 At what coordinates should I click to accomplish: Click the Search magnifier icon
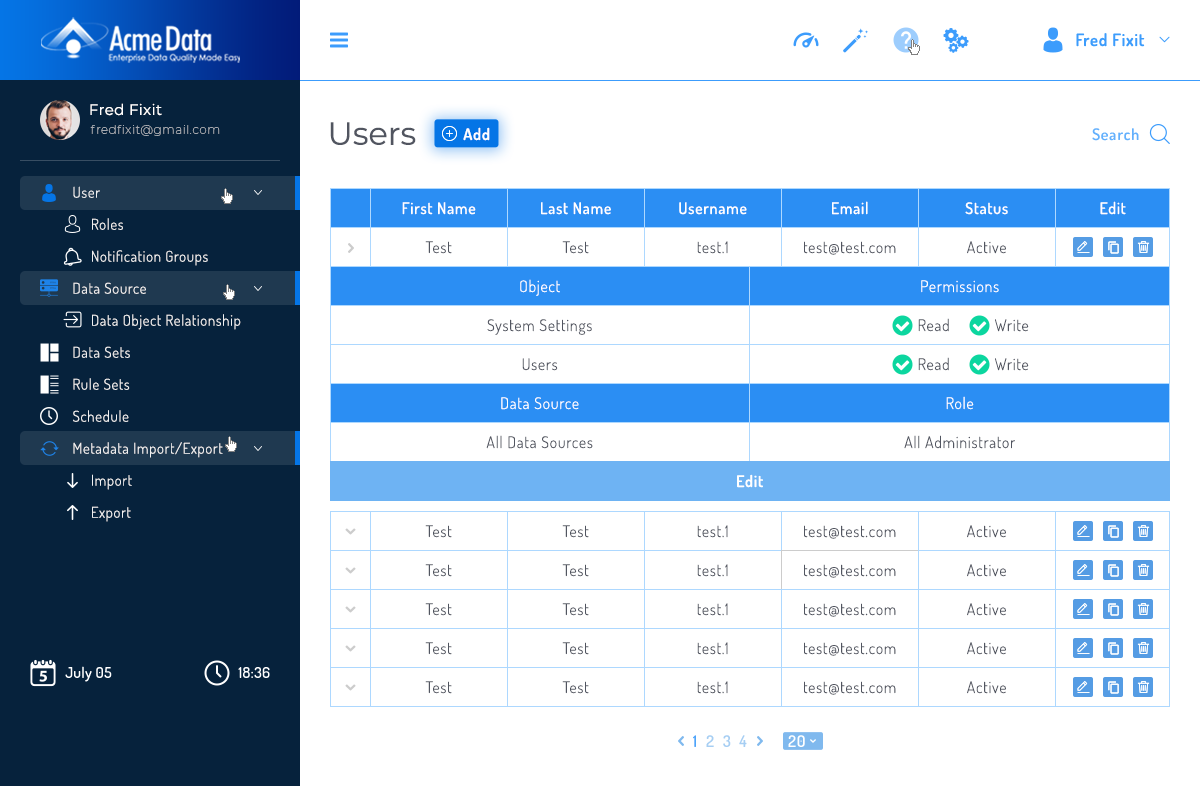(1159, 135)
